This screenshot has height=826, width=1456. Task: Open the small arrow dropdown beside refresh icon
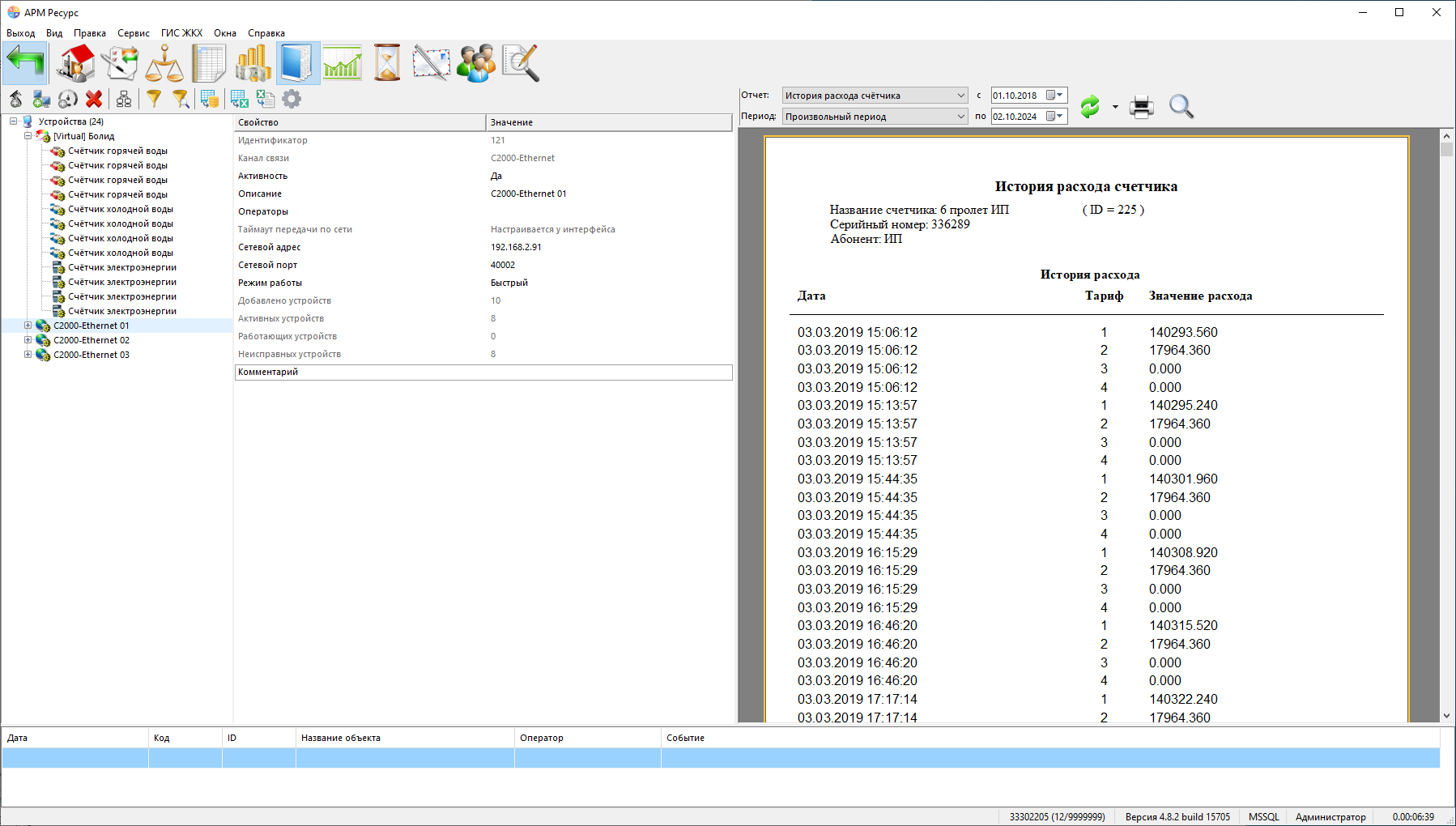pyautogui.click(x=1115, y=107)
